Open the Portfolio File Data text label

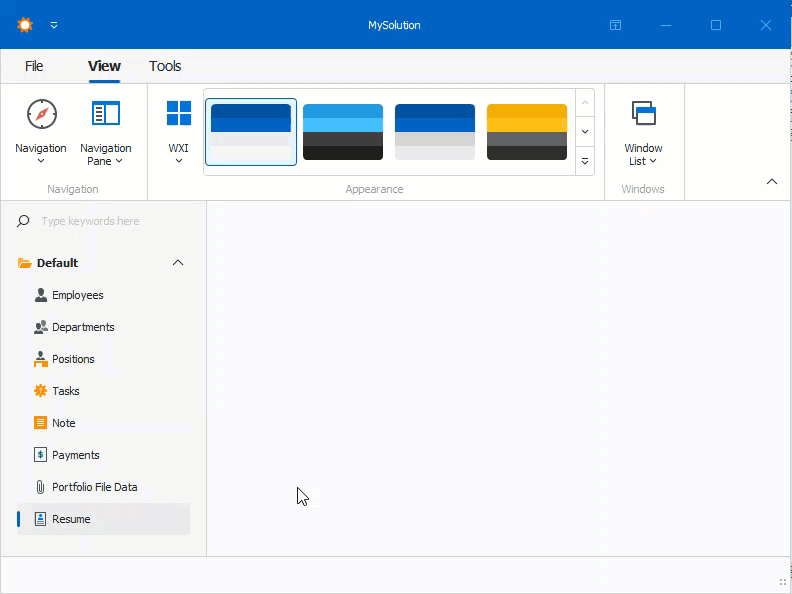tap(94, 487)
